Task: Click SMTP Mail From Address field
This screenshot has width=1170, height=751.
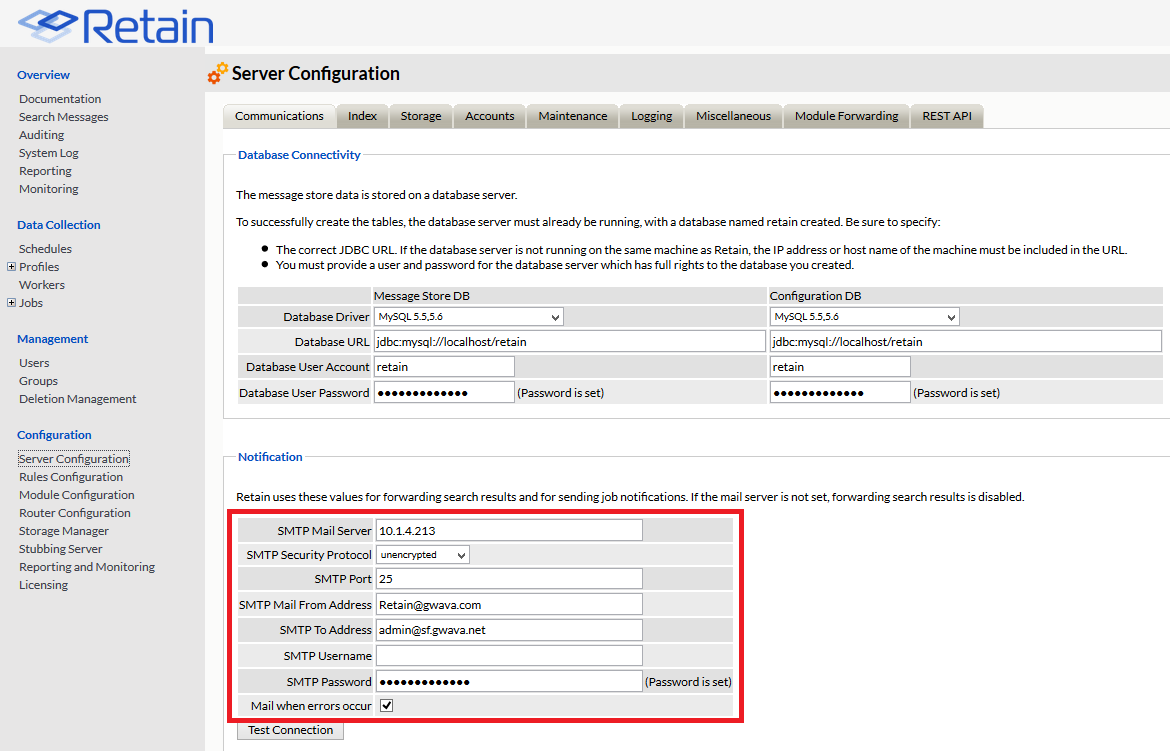Action: [x=509, y=605]
